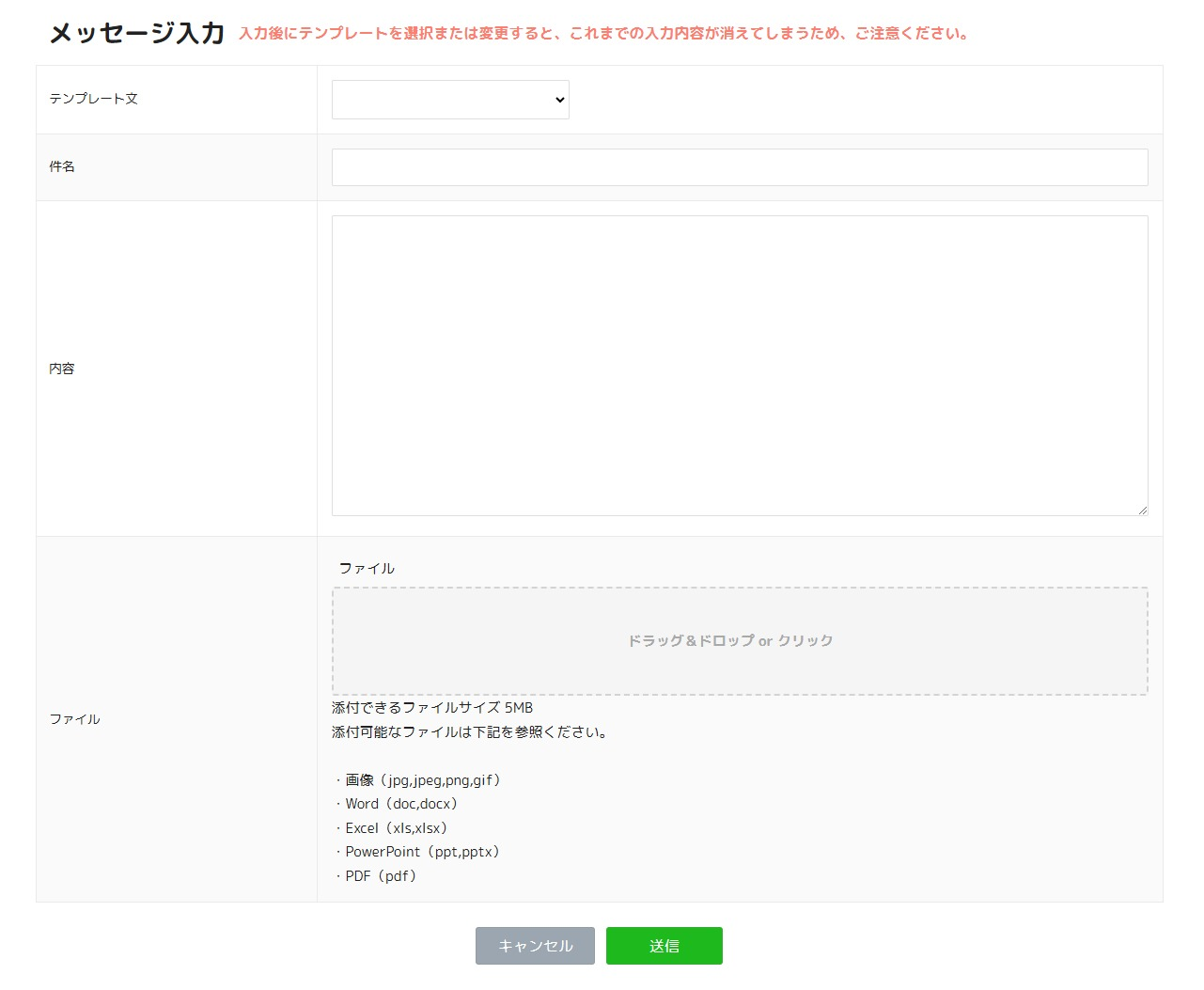Open the テンプレート文 dropdown
Screen dimensions: 1204x990
(x=450, y=100)
